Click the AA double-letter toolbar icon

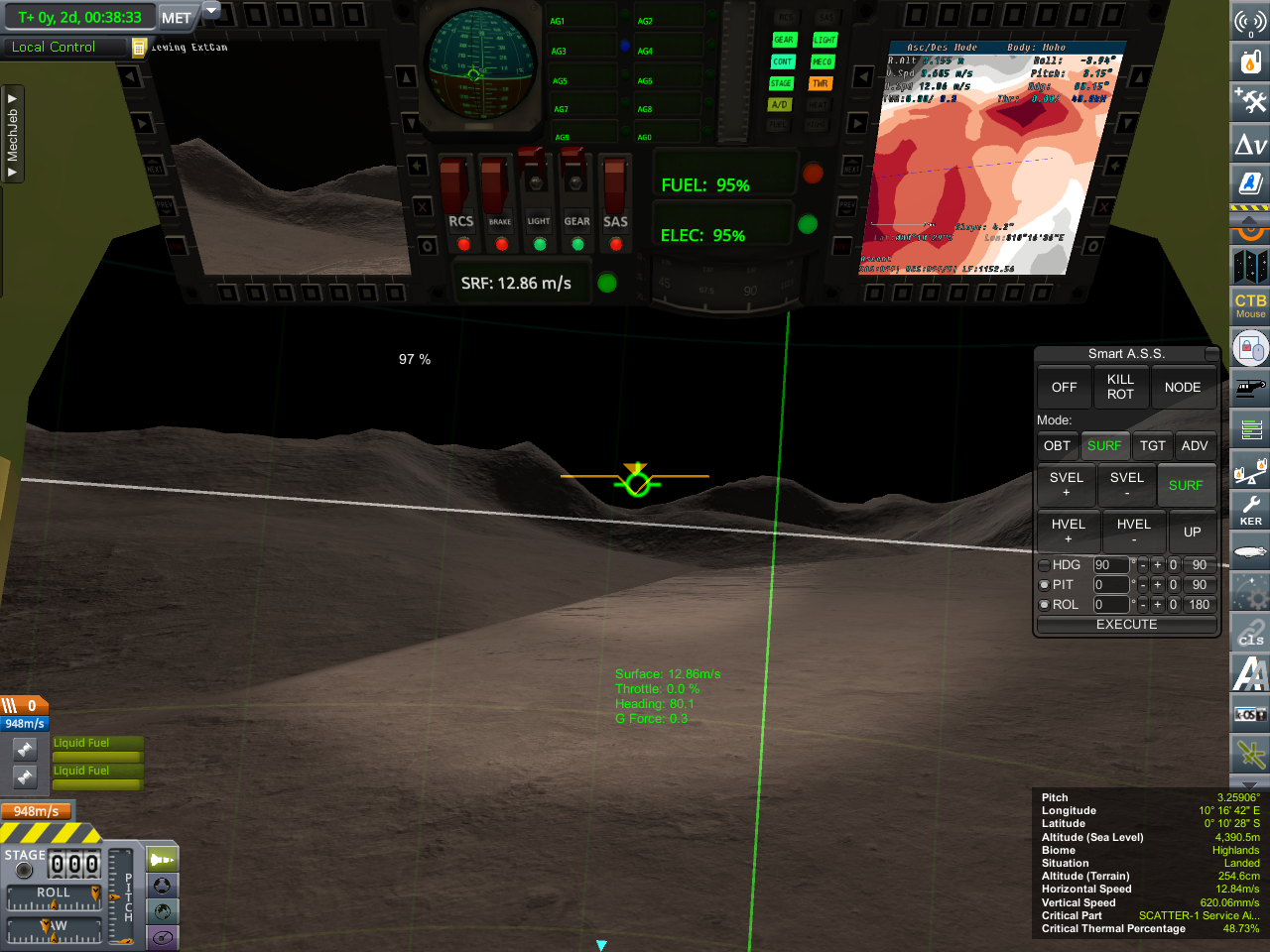[x=1250, y=673]
